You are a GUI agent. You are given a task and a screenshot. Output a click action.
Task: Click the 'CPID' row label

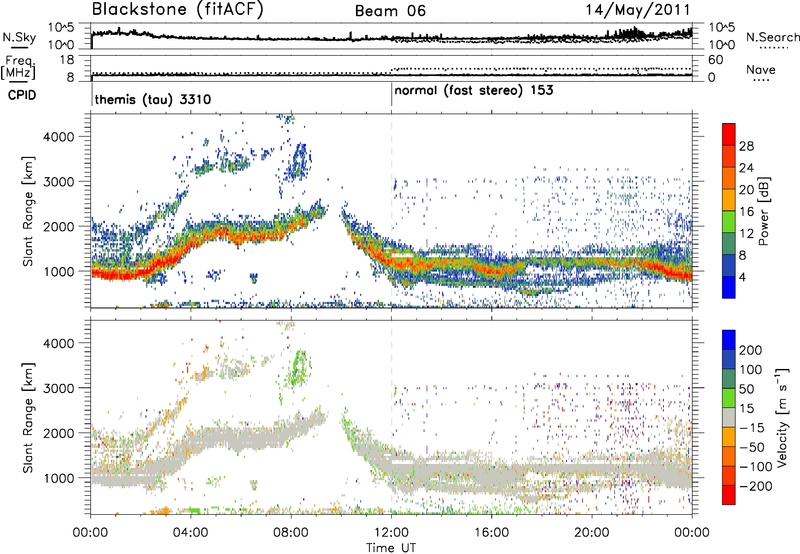pyautogui.click(x=22, y=95)
